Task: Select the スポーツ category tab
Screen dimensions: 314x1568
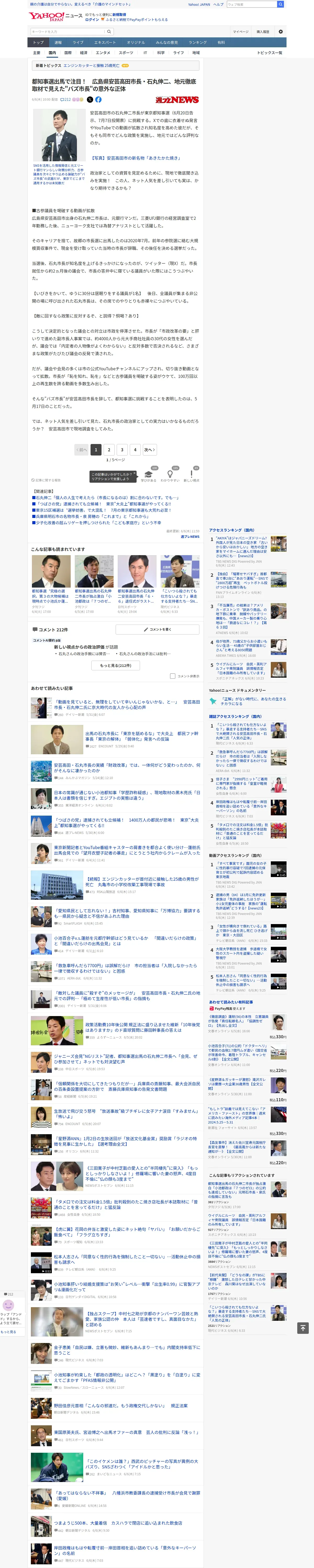Action: pos(126,53)
